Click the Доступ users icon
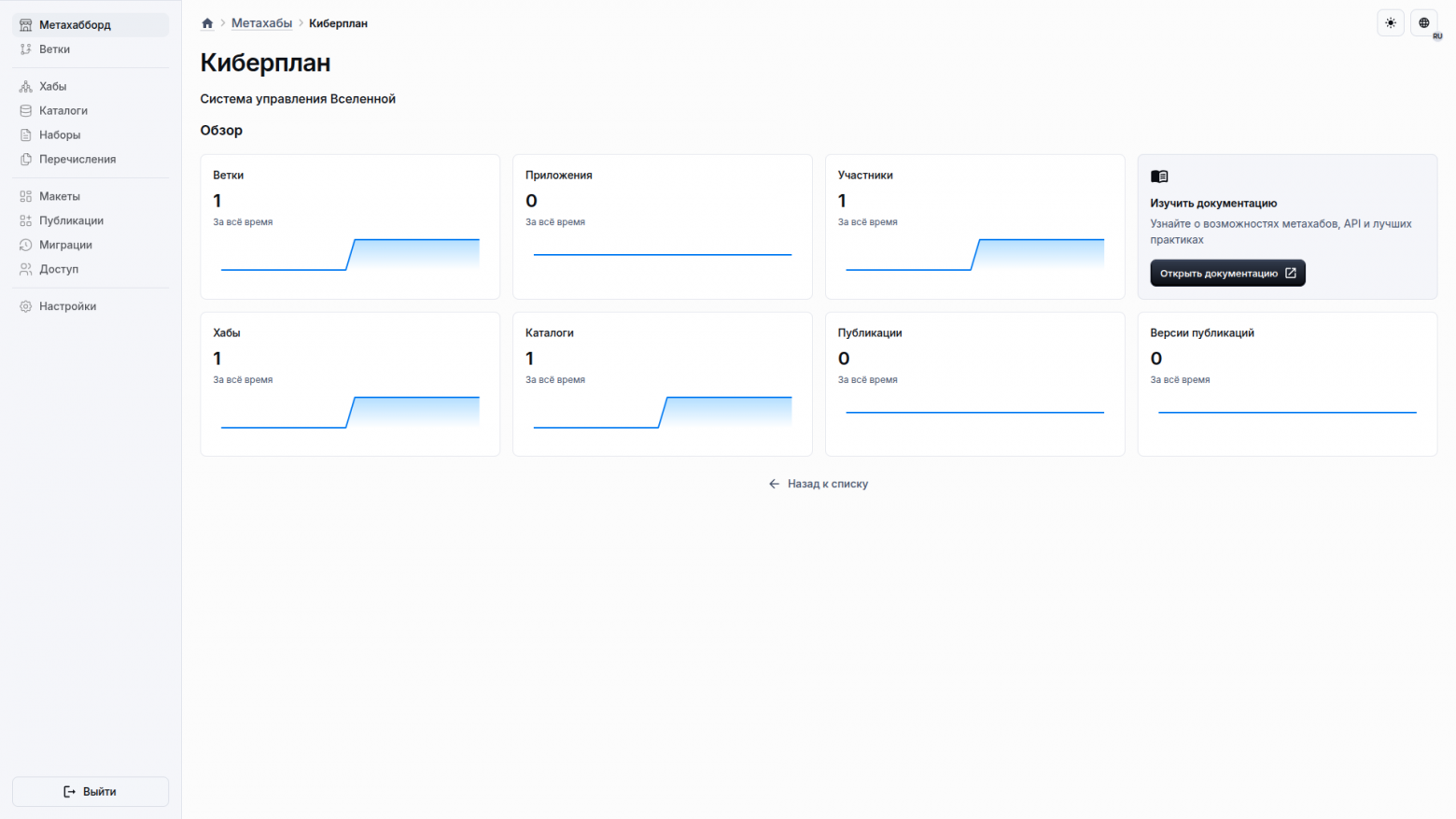Viewport: 1456px width, 819px height. [x=26, y=270]
